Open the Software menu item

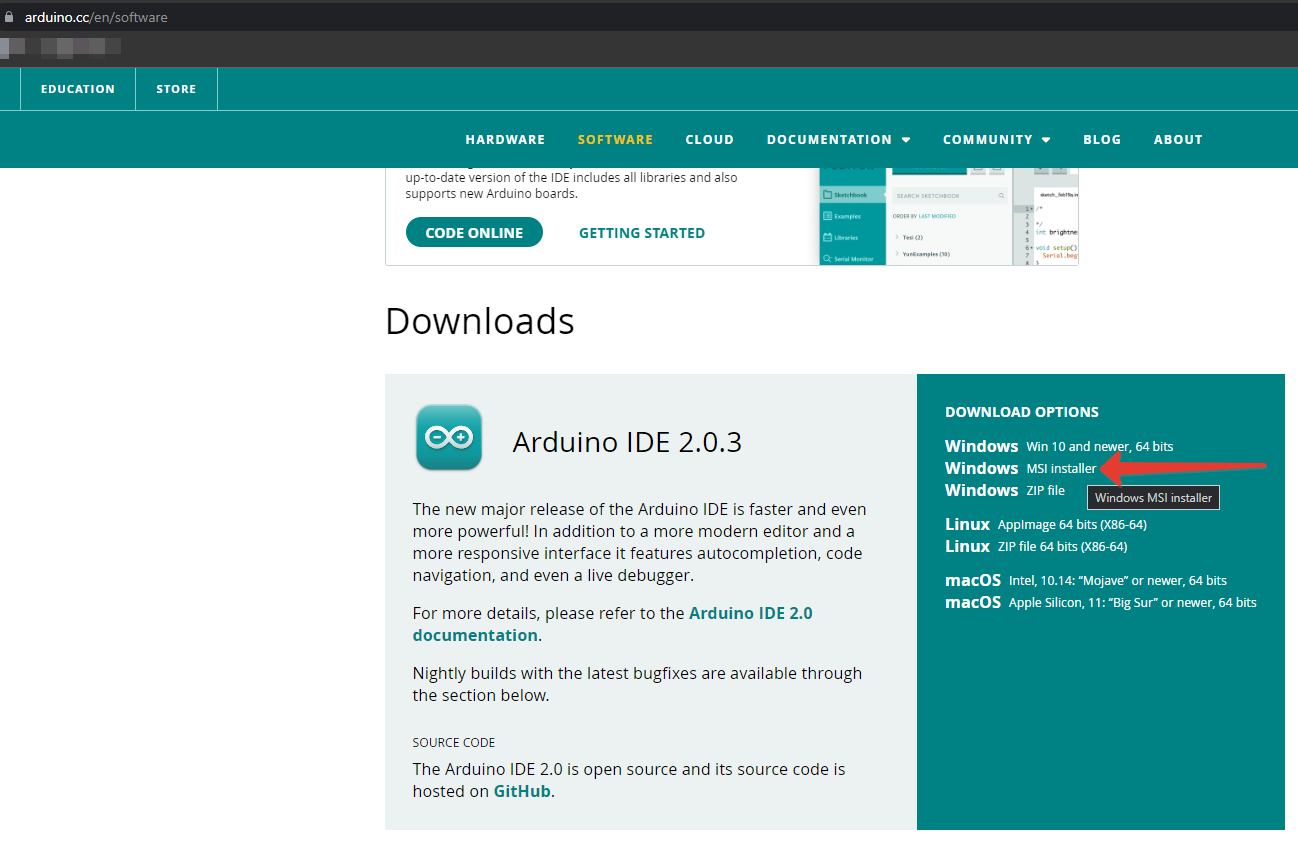point(615,140)
